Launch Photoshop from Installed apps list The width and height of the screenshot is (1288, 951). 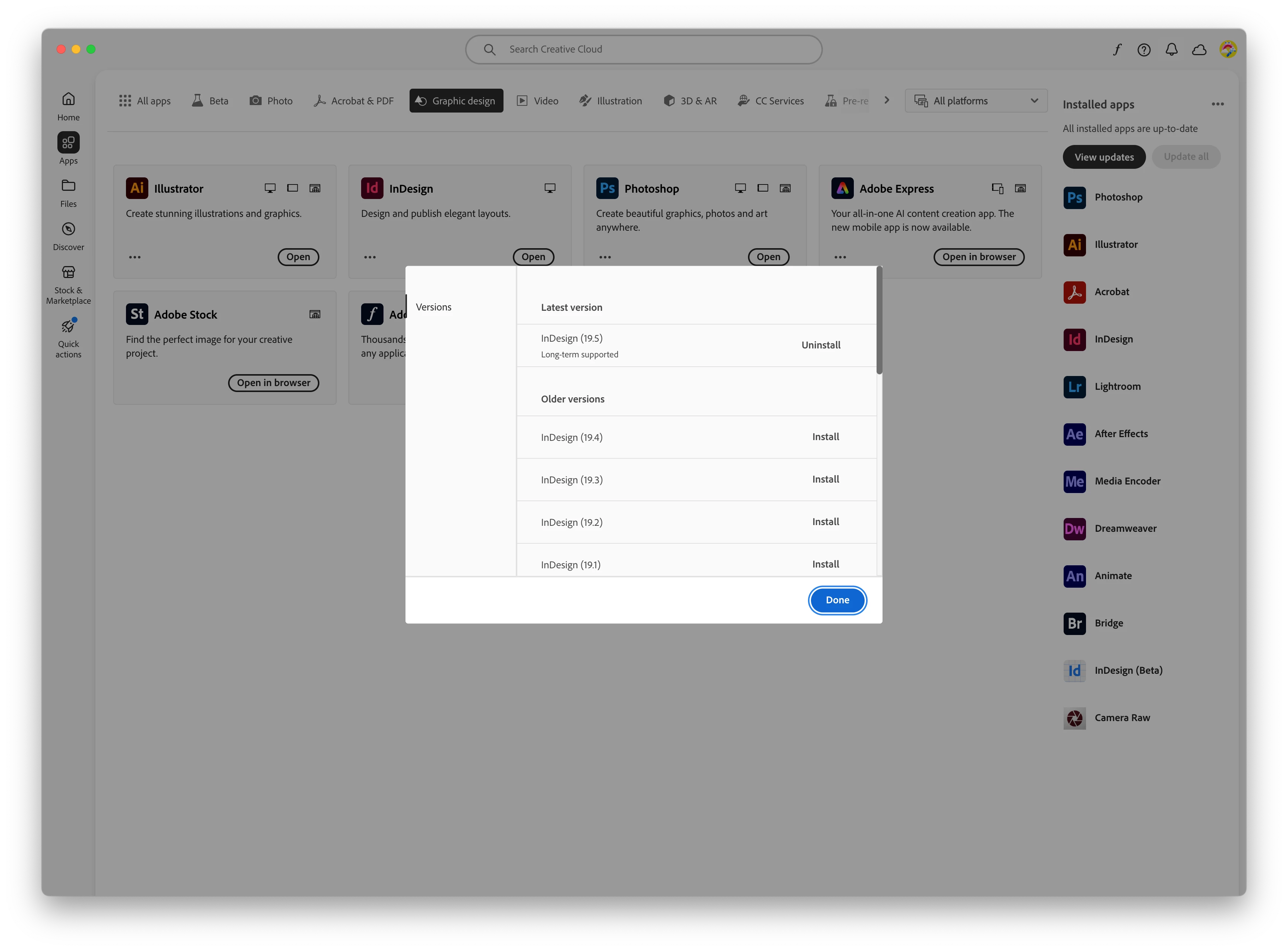(1103, 198)
